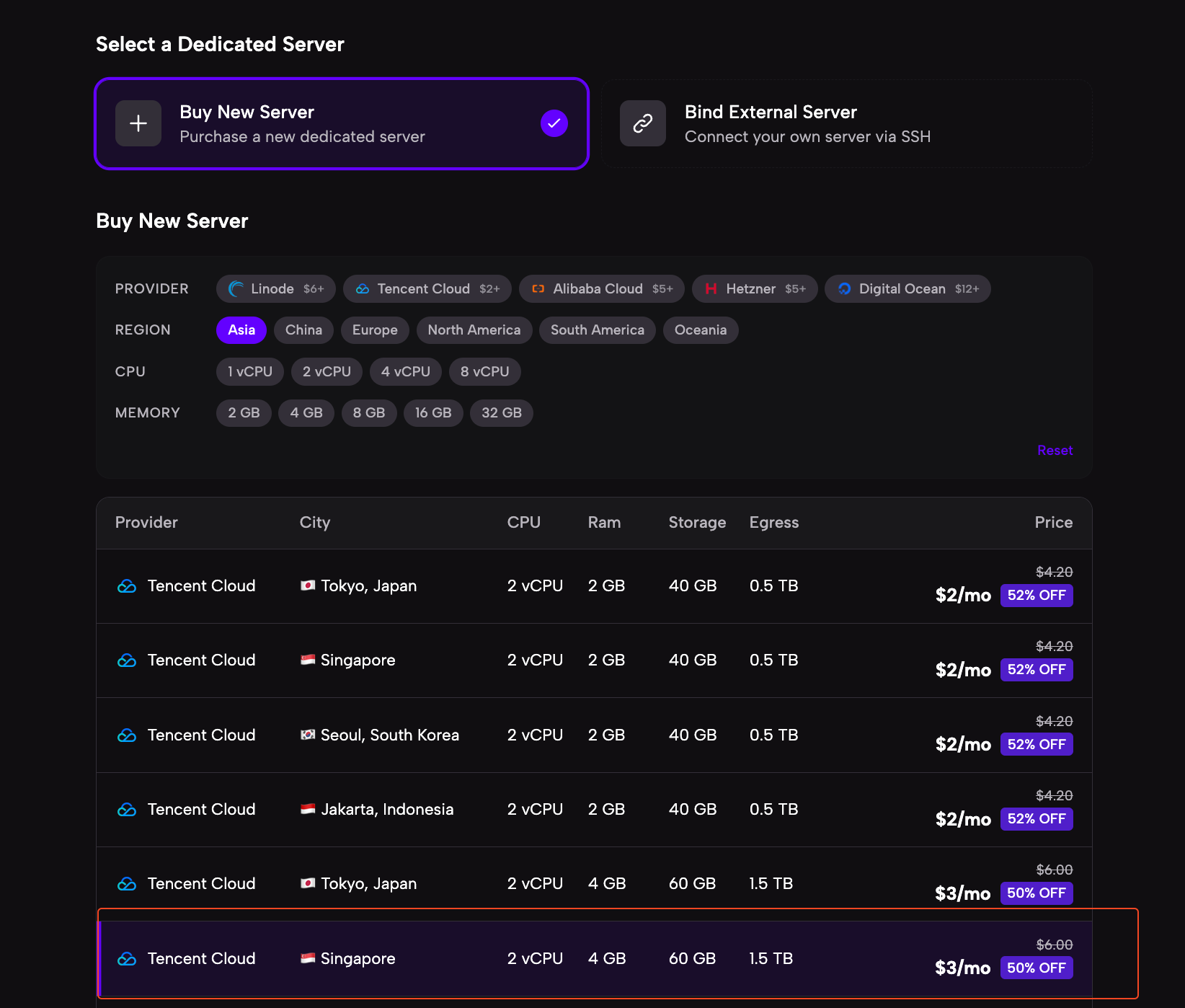
Task: Filter by Tencent Cloud provider chip
Action: pos(427,289)
